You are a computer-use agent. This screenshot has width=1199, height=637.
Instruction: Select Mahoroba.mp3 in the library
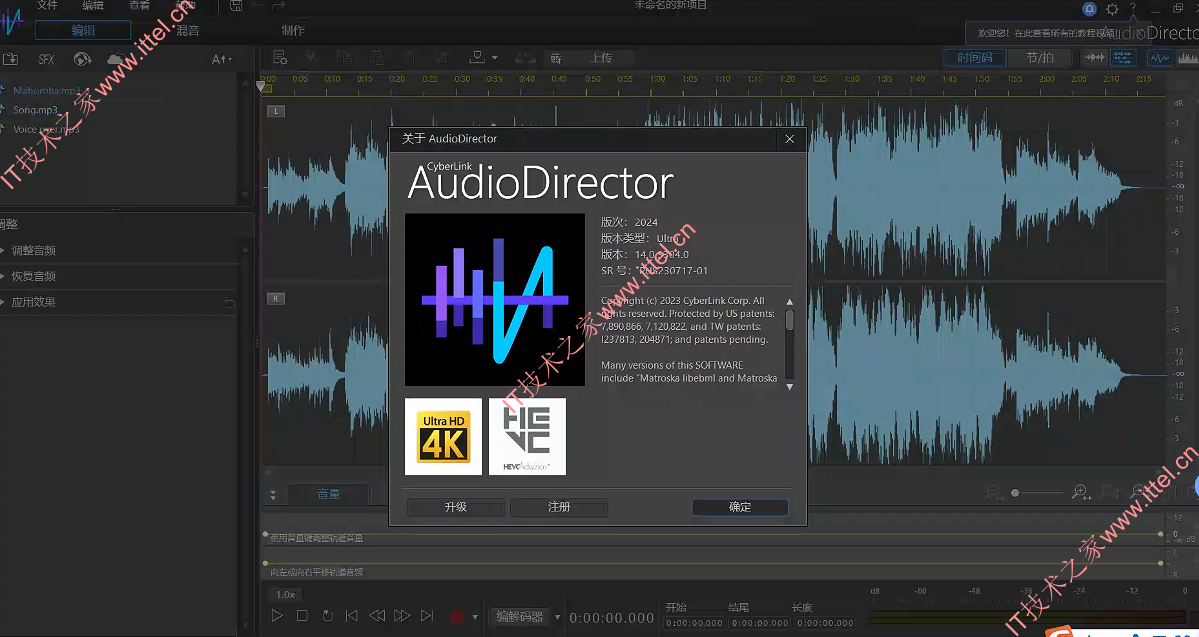tap(47, 90)
